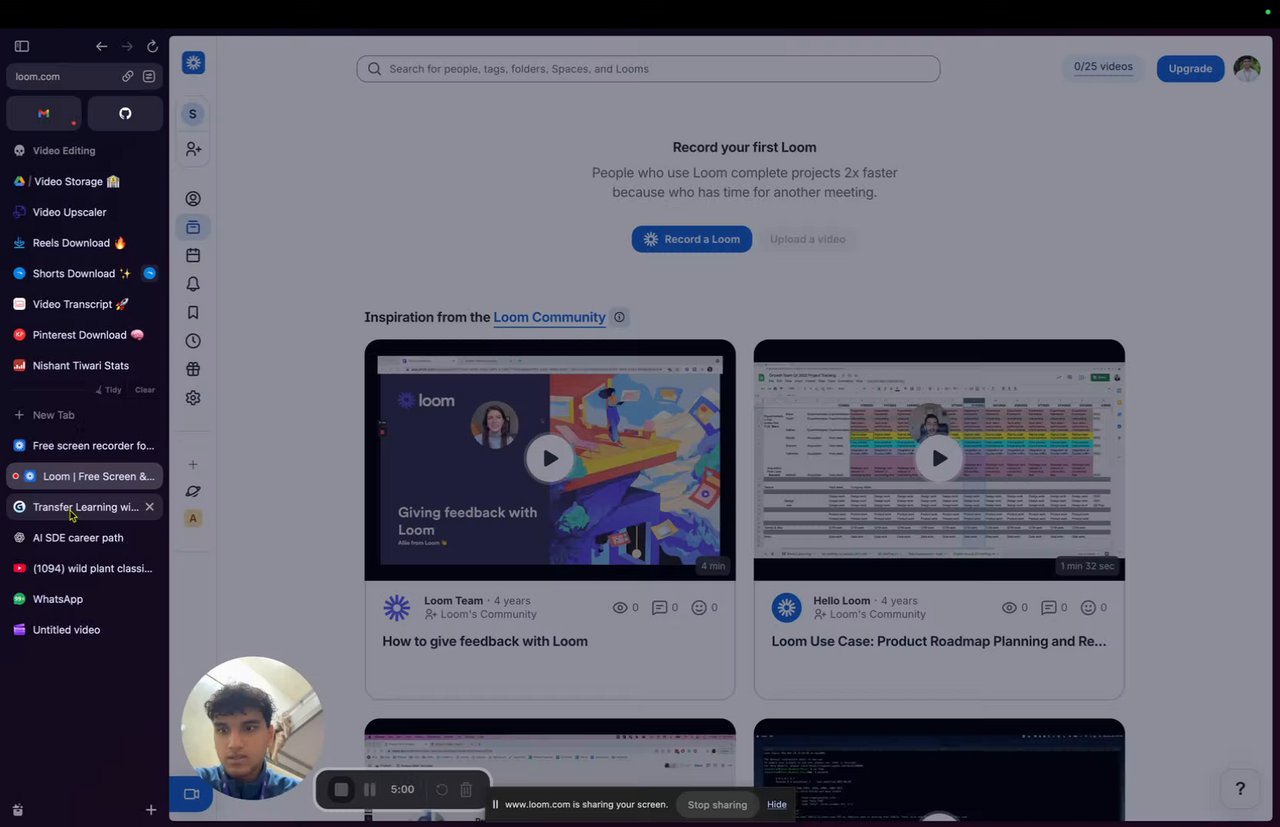Viewport: 1280px width, 827px height.
Task: Open Earn free videos gift icon
Action: pyautogui.click(x=193, y=369)
